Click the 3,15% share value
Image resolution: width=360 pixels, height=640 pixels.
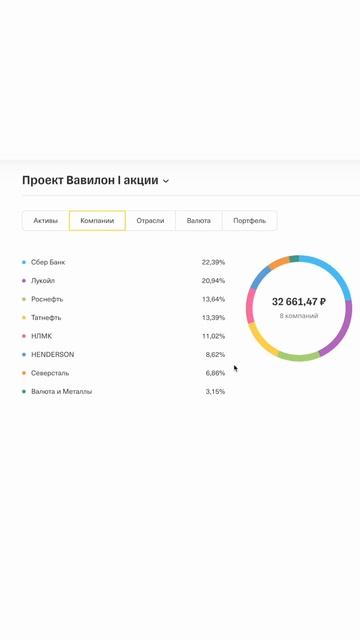215,391
